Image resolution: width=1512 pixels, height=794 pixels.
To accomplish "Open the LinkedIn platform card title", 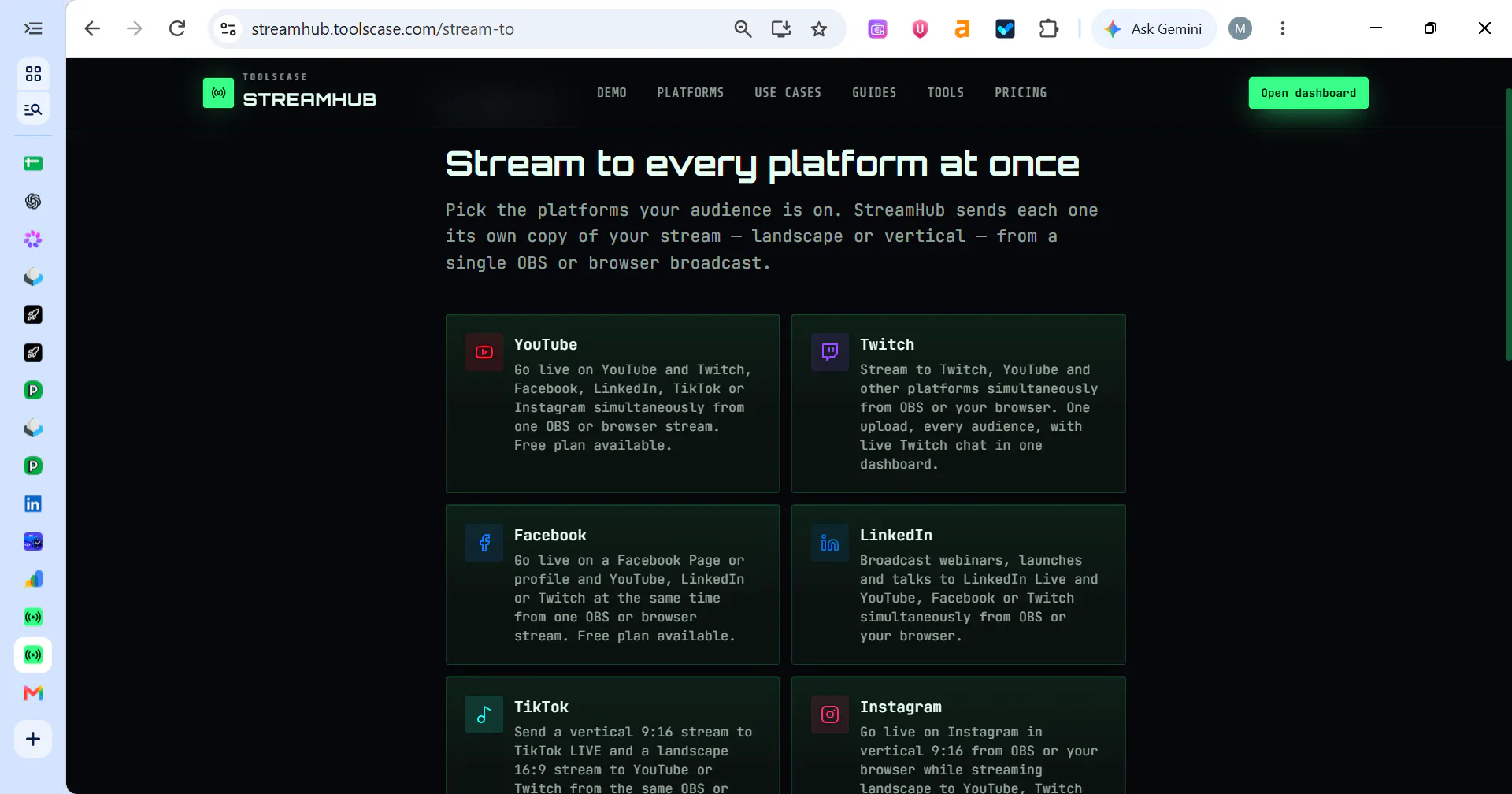I will click(896, 536).
